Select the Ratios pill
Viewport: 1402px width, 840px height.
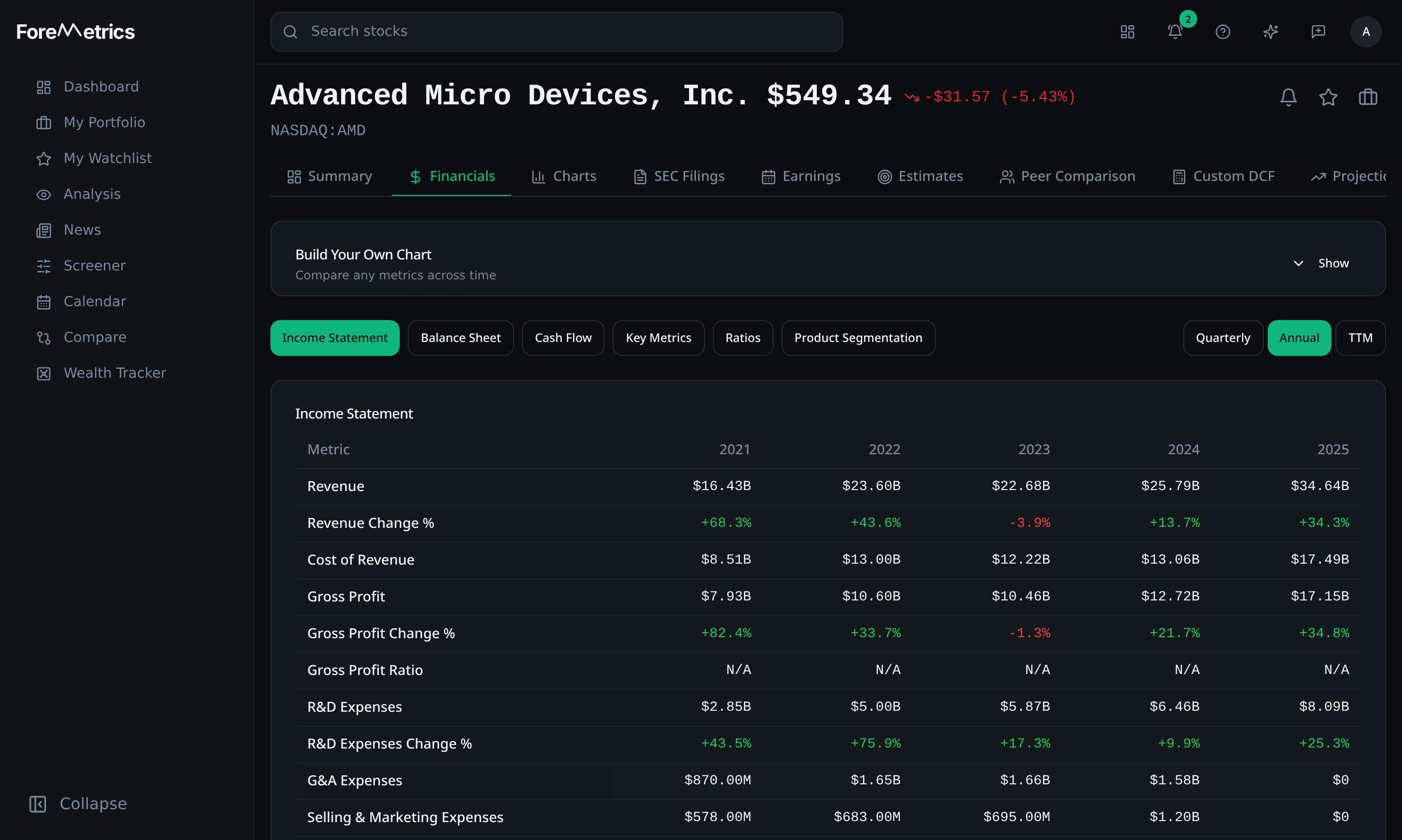[743, 338]
